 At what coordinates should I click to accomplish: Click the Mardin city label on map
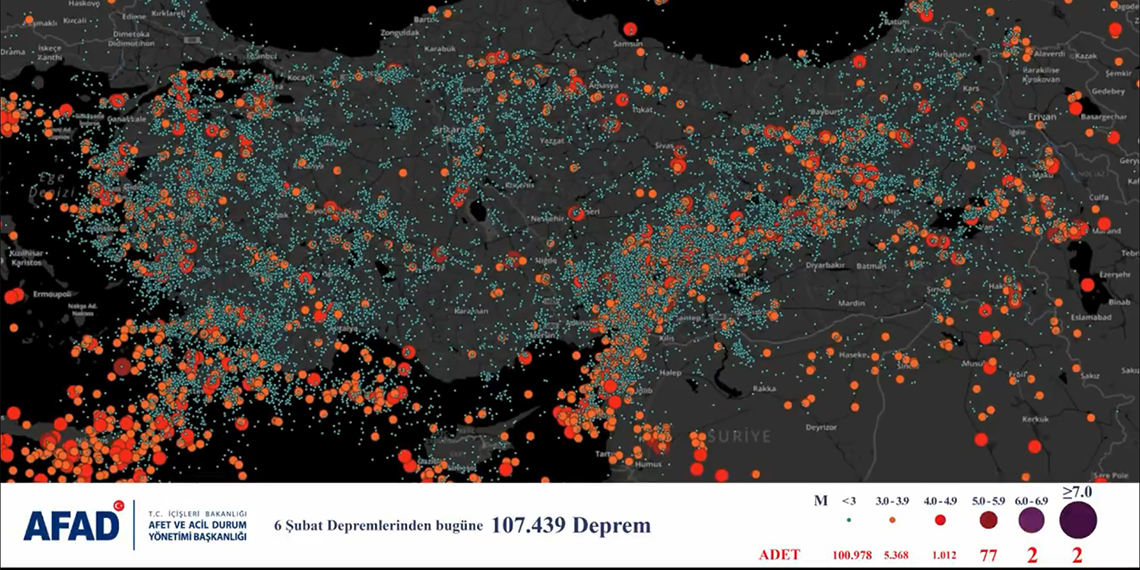pos(852,303)
